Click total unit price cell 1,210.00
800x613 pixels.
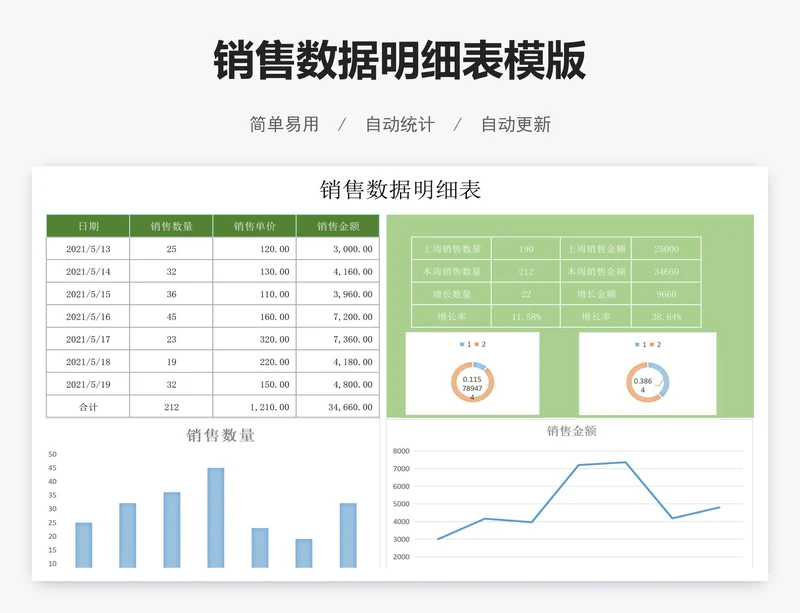[255, 407]
